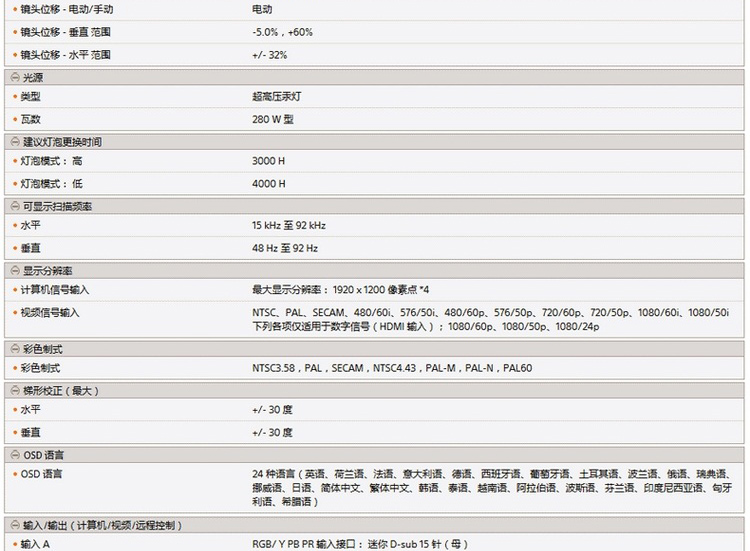
Task: Click the 3000 H lamp life value
Action: coord(269,161)
